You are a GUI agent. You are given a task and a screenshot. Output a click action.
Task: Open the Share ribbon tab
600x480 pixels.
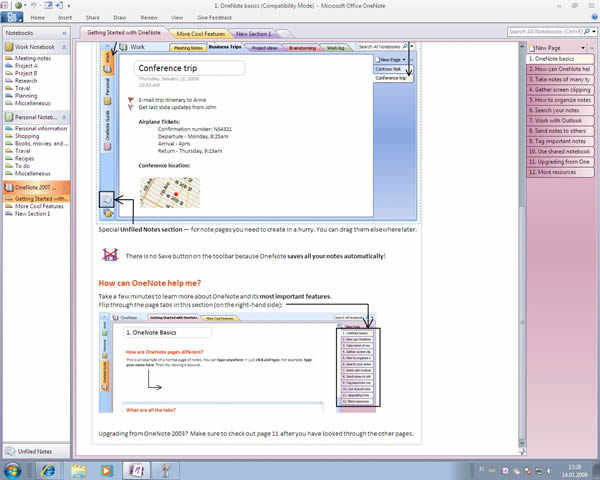93,18
